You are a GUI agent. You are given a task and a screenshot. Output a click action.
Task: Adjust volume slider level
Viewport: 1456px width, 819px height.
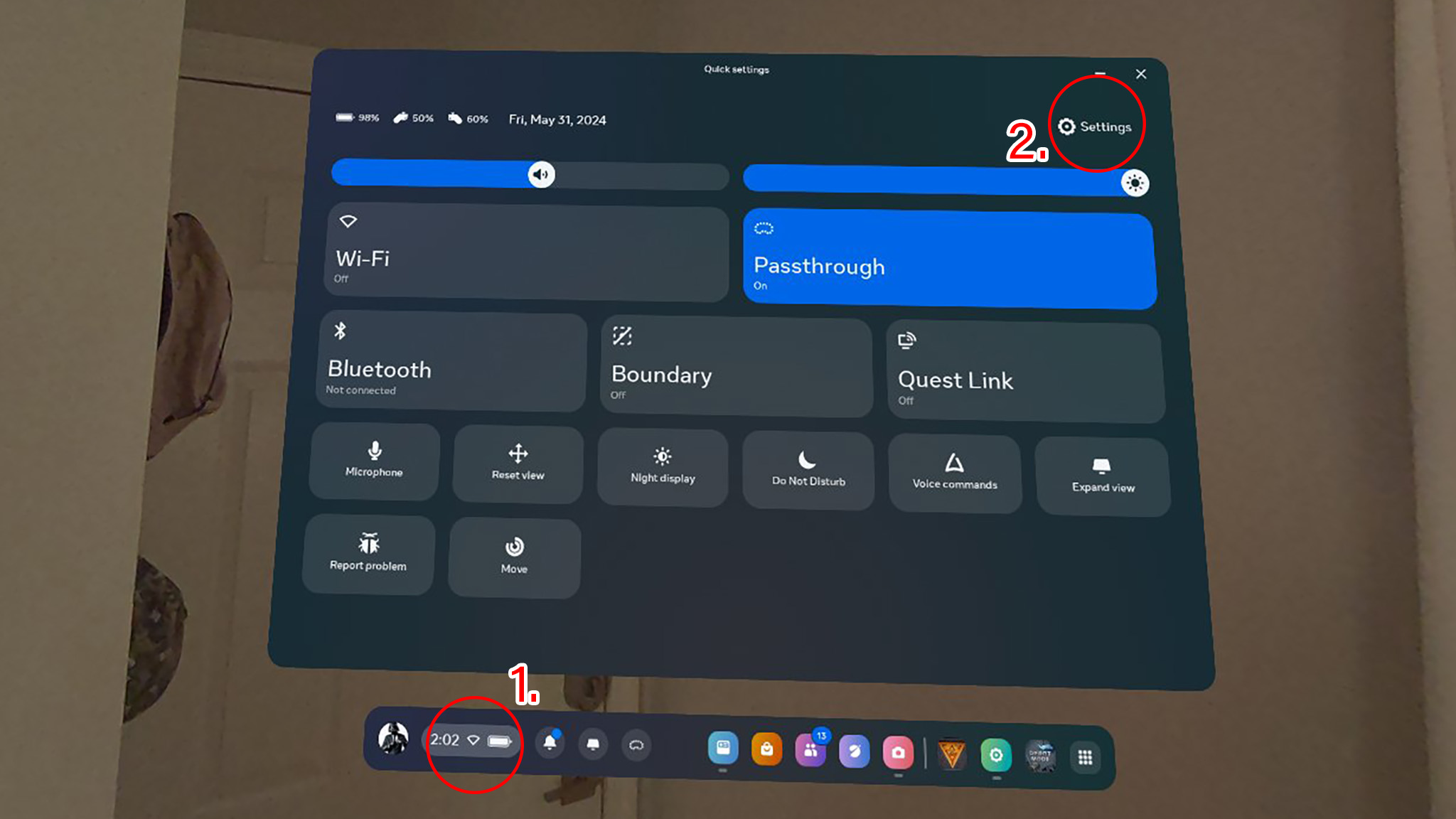[540, 173]
